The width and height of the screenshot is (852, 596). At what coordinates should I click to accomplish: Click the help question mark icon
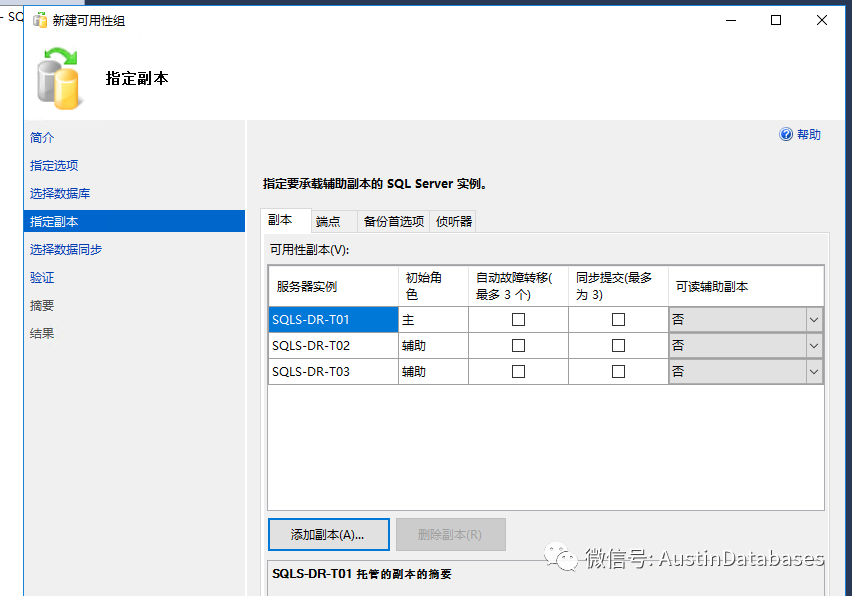[x=786, y=134]
